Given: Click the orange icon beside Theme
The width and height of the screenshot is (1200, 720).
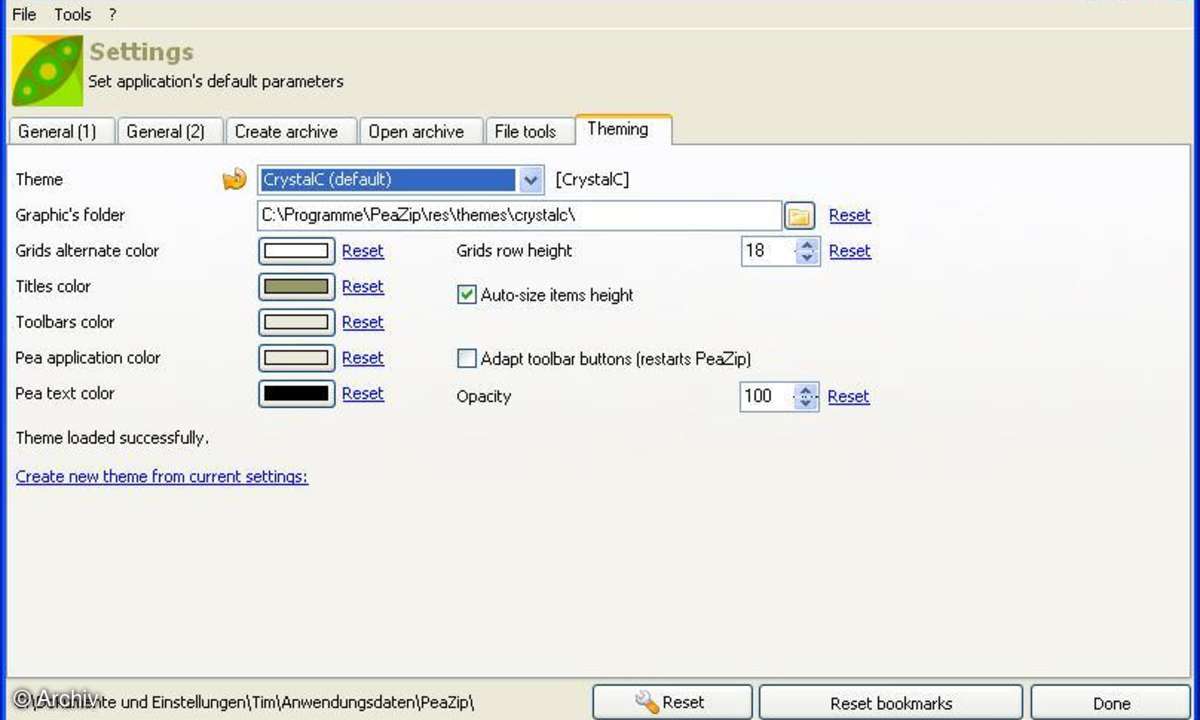Looking at the screenshot, I should click(234, 180).
